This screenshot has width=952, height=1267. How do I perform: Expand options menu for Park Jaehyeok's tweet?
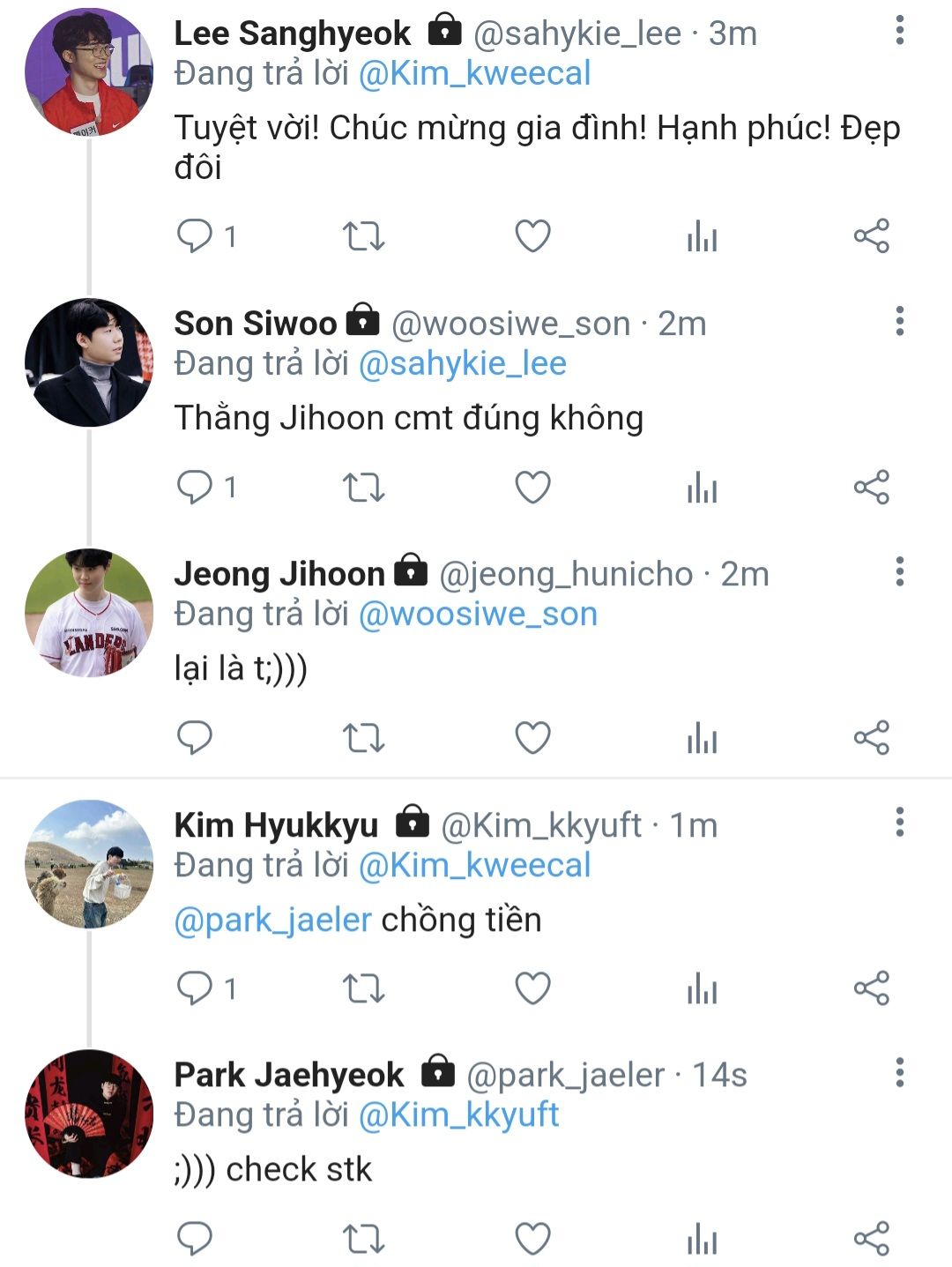point(899,1072)
